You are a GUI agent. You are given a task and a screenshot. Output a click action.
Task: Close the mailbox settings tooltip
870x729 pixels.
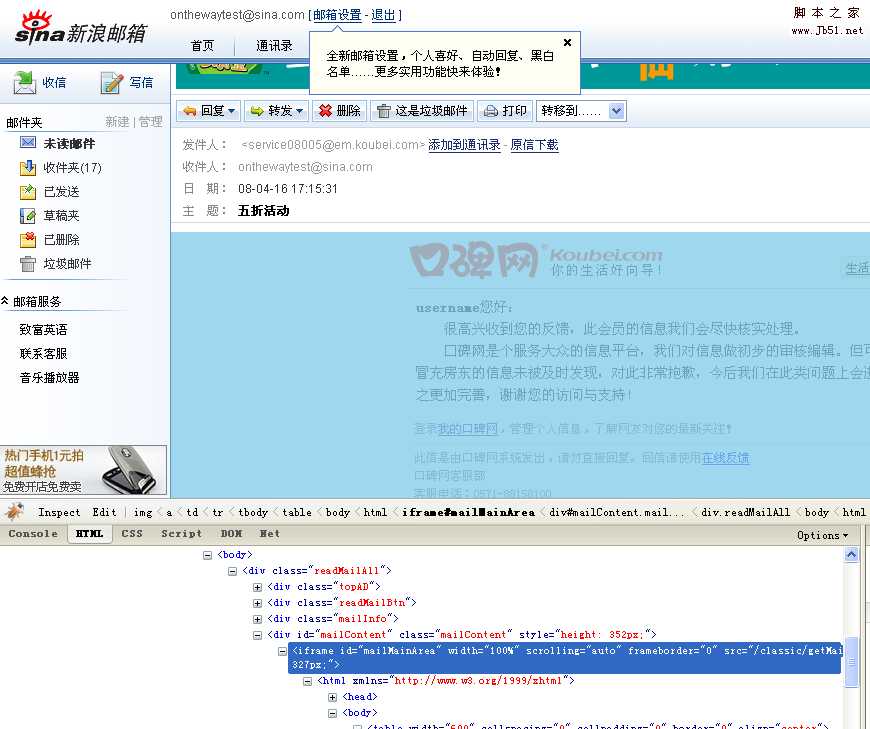tap(567, 42)
